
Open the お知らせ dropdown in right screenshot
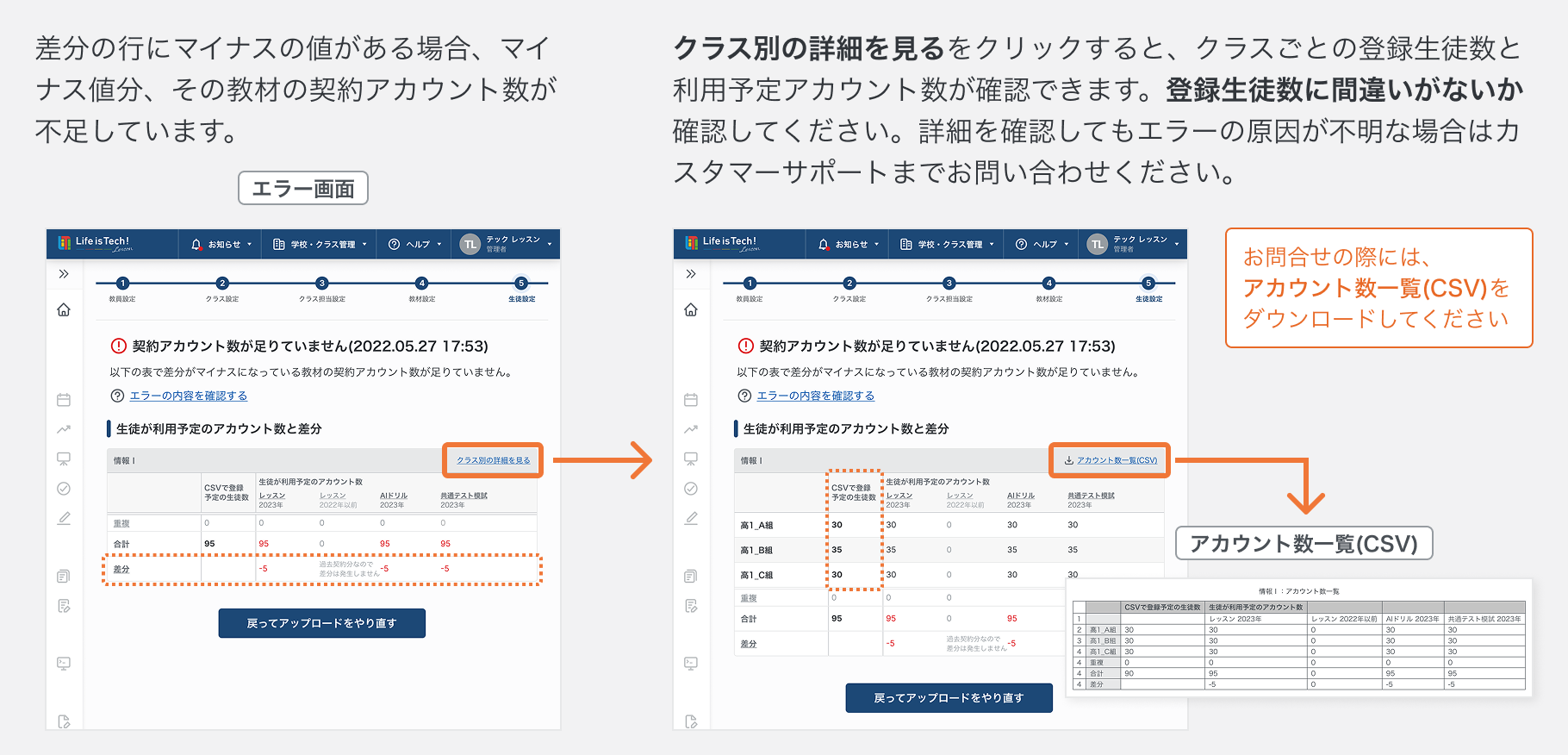click(x=849, y=244)
